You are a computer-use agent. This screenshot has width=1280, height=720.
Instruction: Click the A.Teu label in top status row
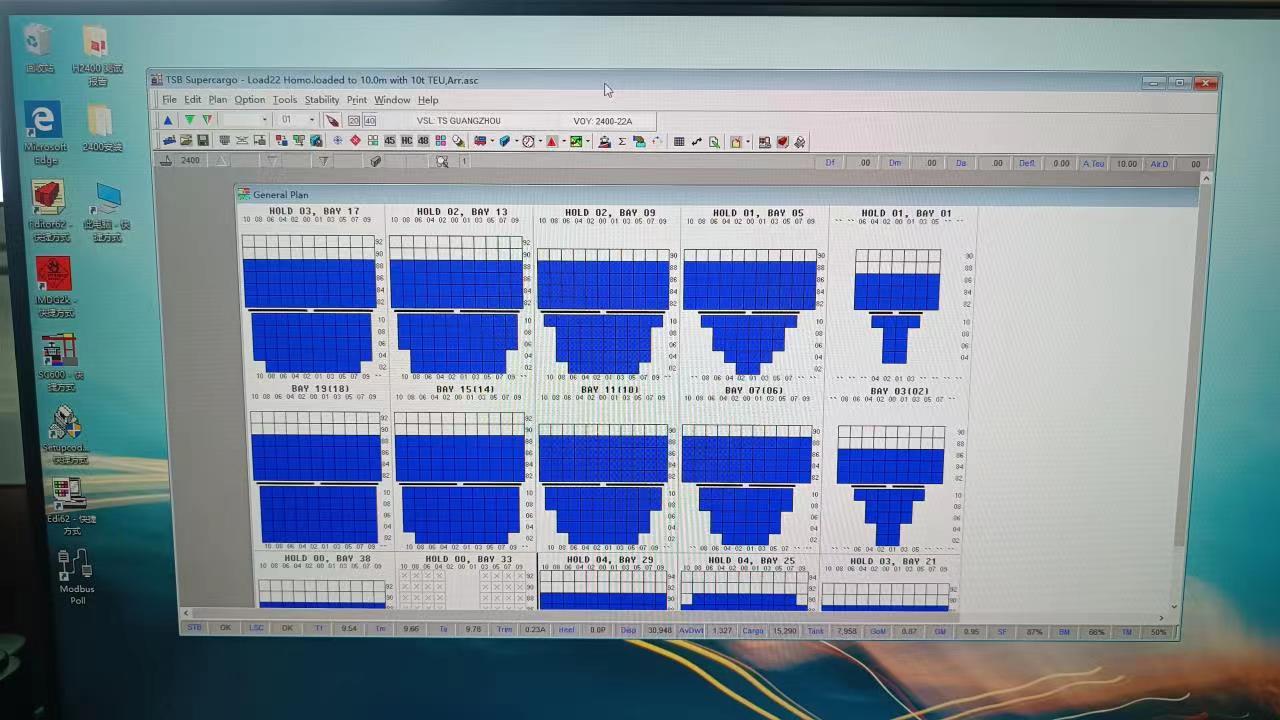1094,163
